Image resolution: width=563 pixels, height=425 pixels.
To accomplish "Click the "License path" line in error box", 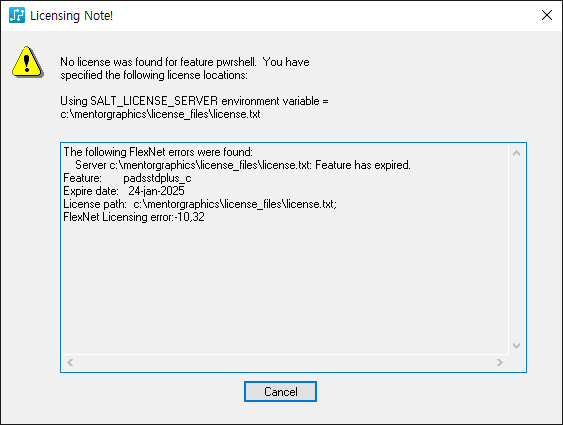I will 200,204.
